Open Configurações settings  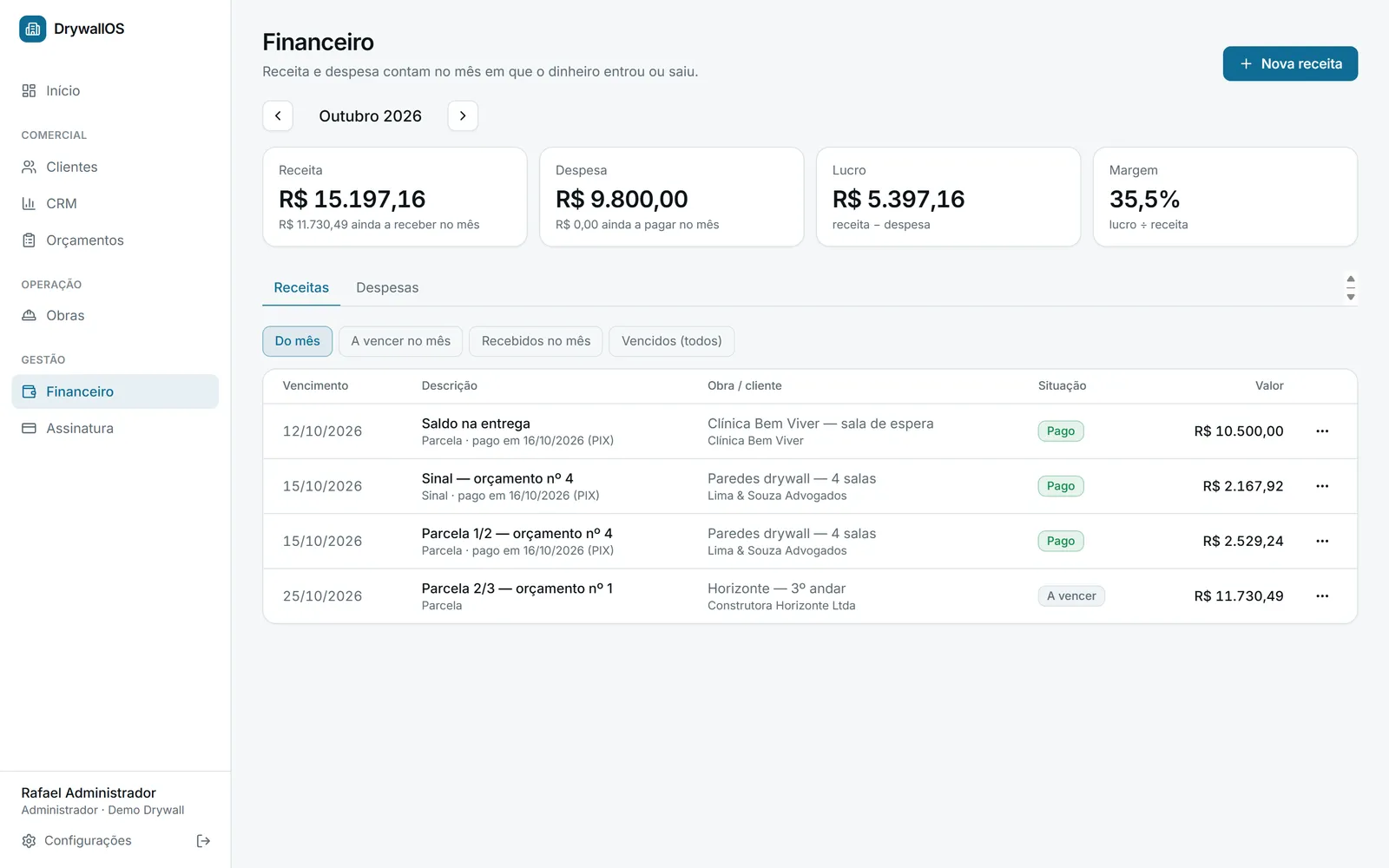[76, 840]
